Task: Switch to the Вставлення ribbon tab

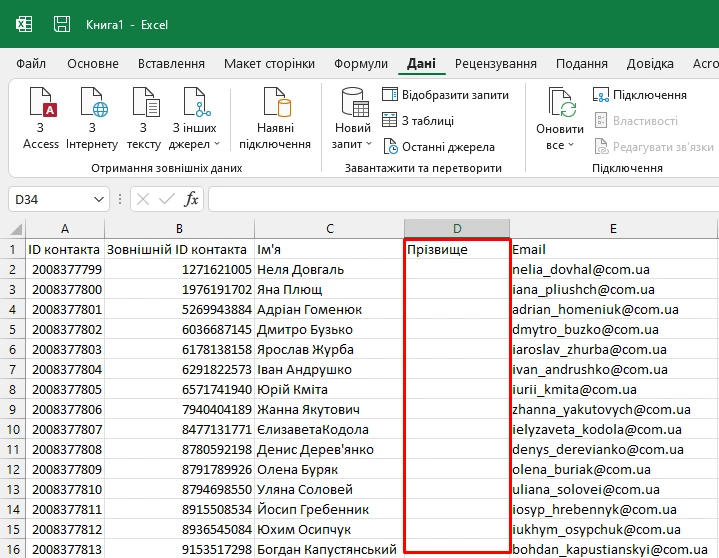Action: click(x=171, y=64)
